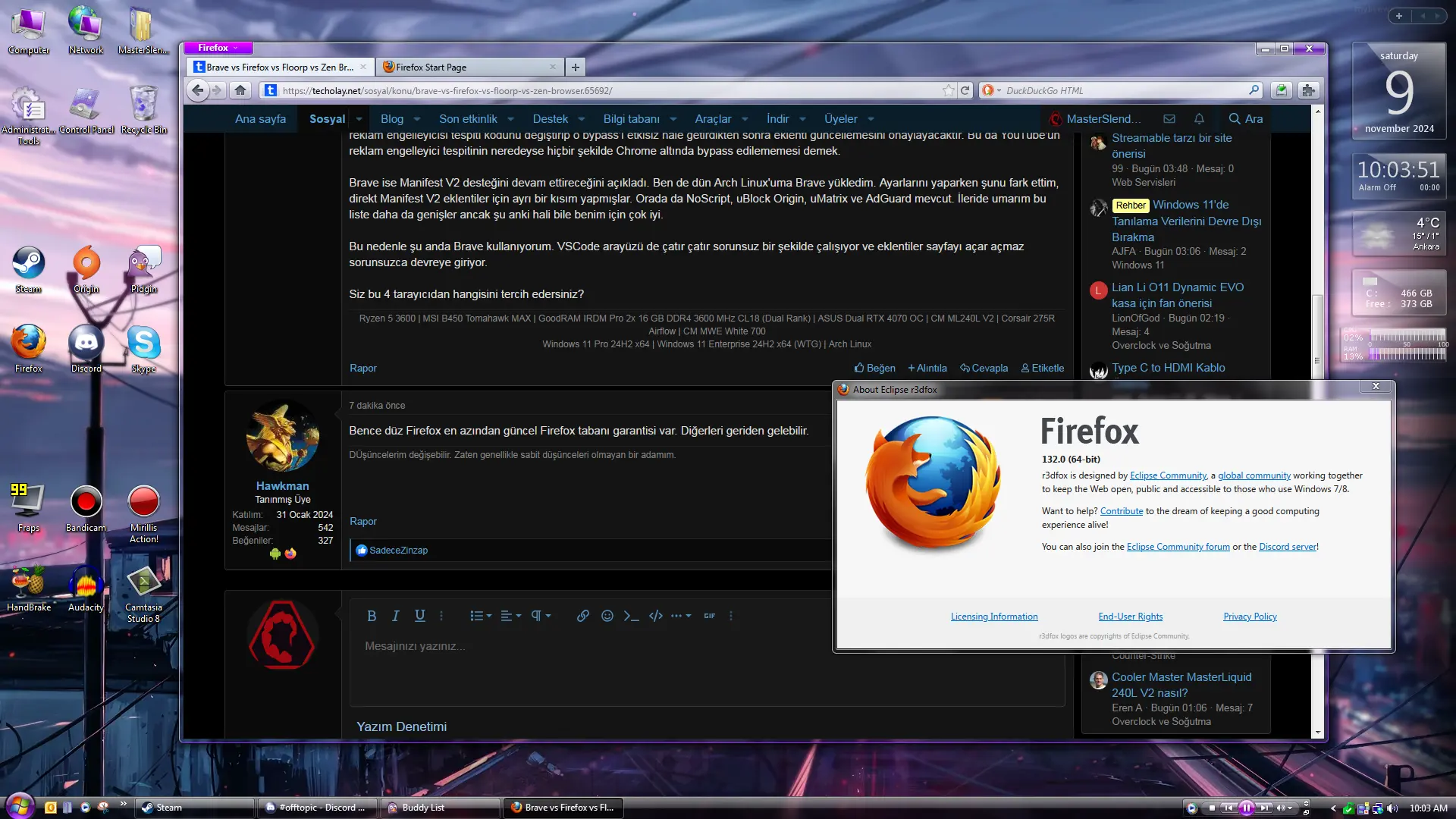Select the HandBrake desktop icon
The image size is (1456, 819).
29,588
